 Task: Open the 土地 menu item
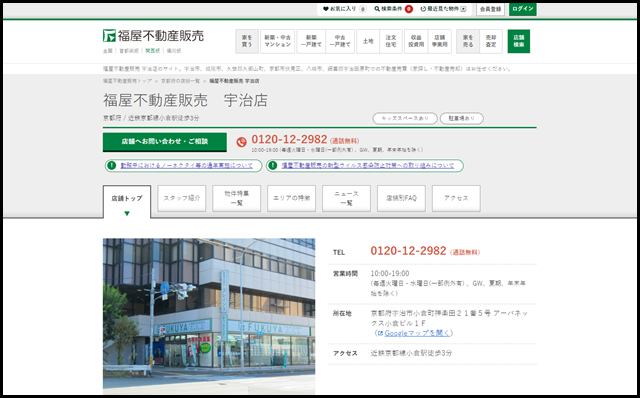368,41
